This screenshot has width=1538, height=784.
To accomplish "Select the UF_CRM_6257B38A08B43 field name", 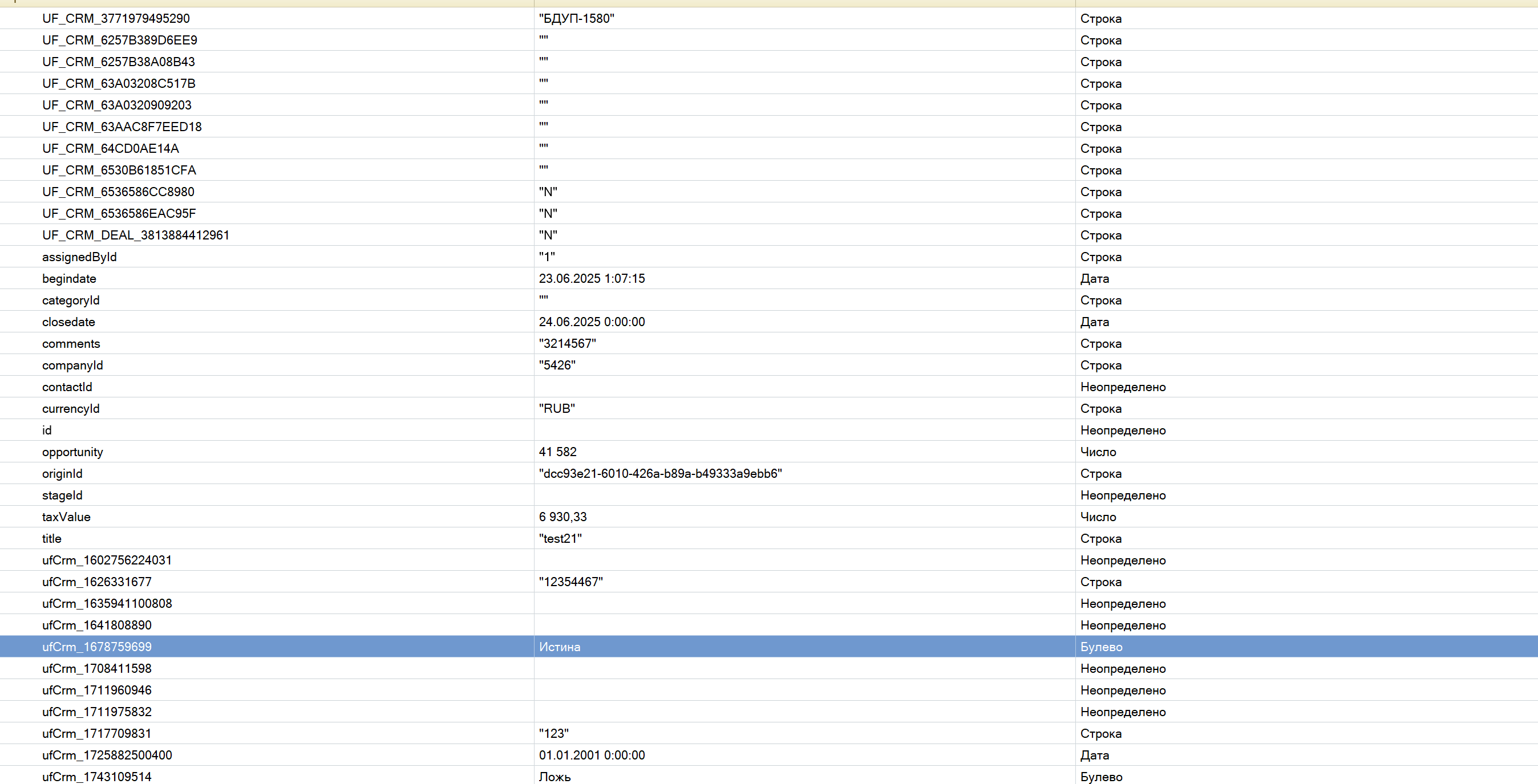I will 118,62.
